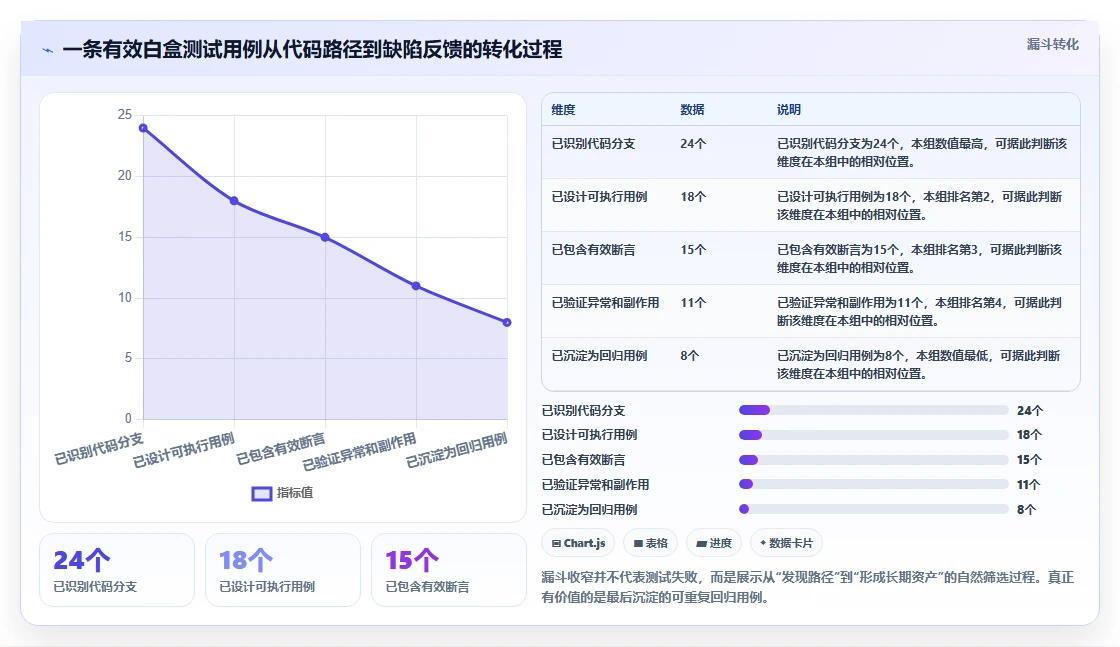Select the 漏斗转化 tag in header

pos(1052,44)
